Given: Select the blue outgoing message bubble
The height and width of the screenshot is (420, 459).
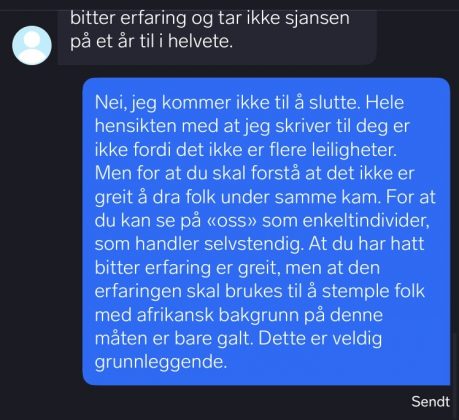Looking at the screenshot, I should pos(266,231).
